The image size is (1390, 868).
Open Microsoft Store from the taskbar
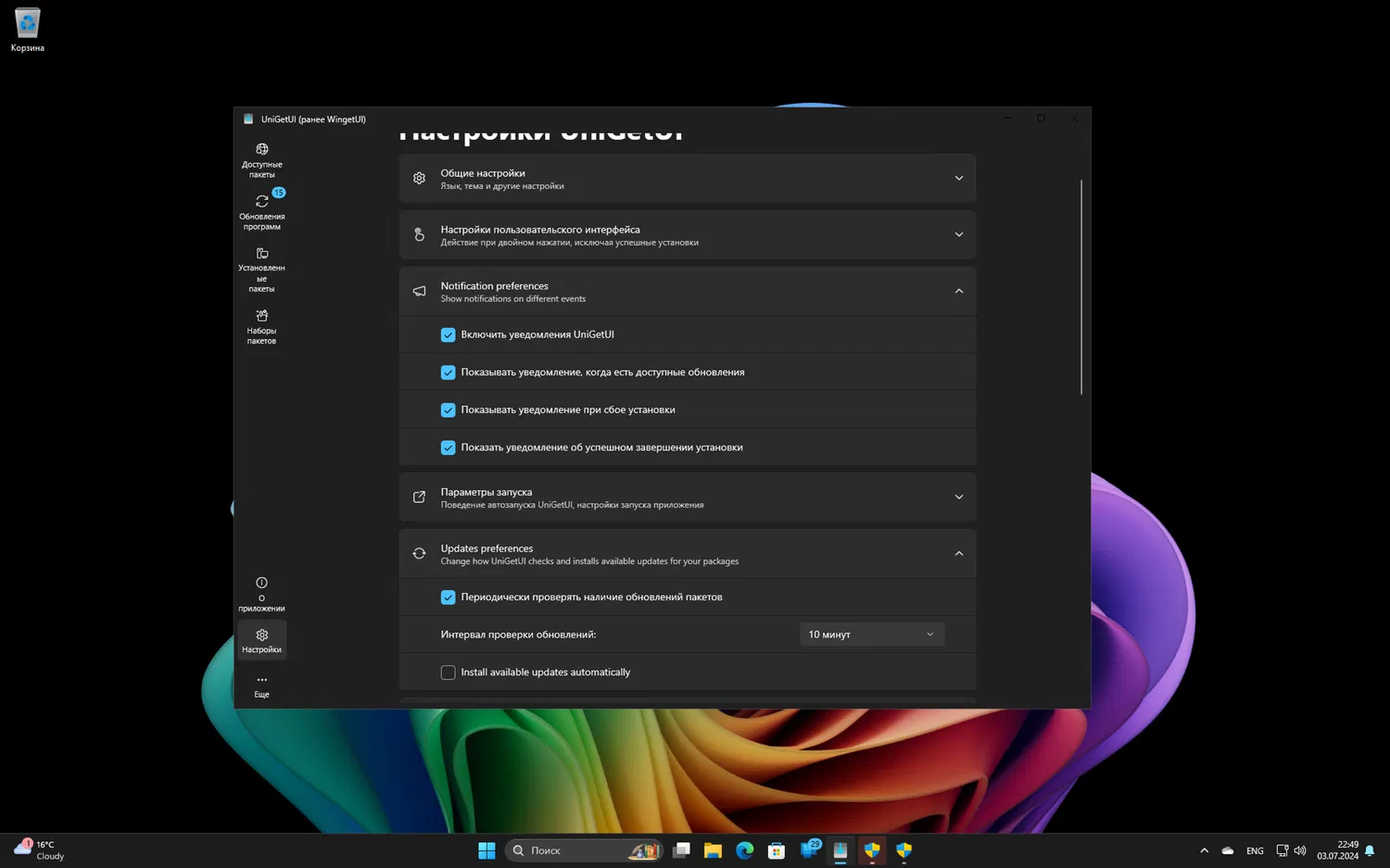[x=777, y=850]
